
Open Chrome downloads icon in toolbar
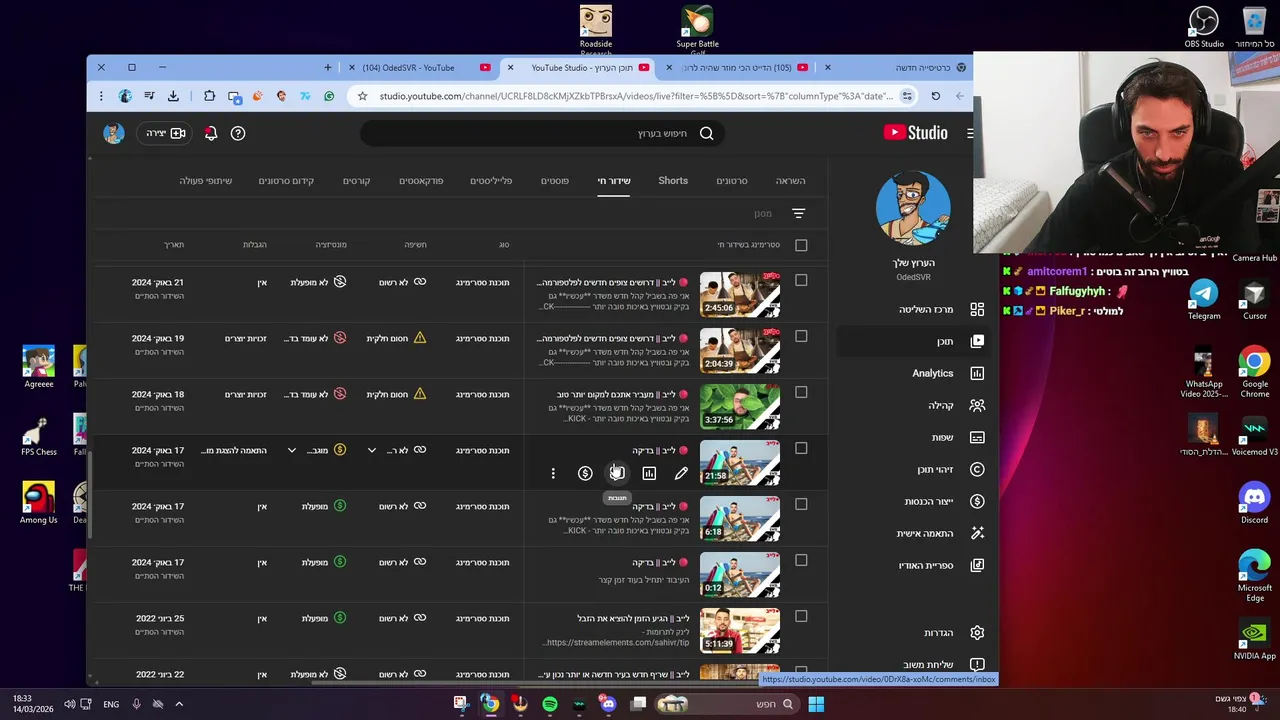click(173, 96)
